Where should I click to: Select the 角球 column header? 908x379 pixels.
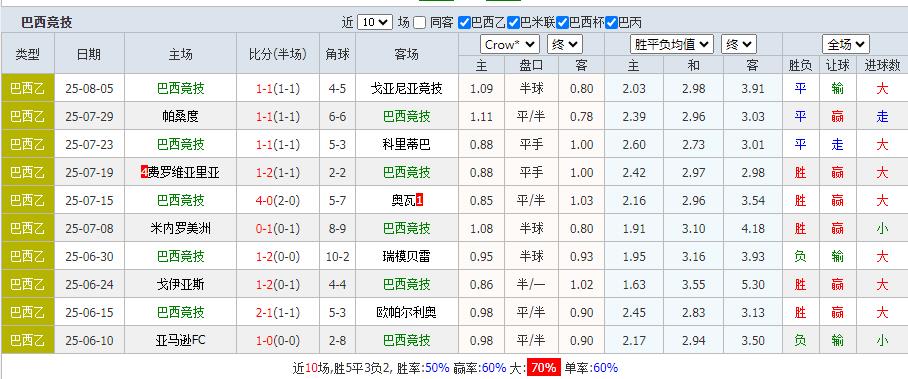pos(337,54)
